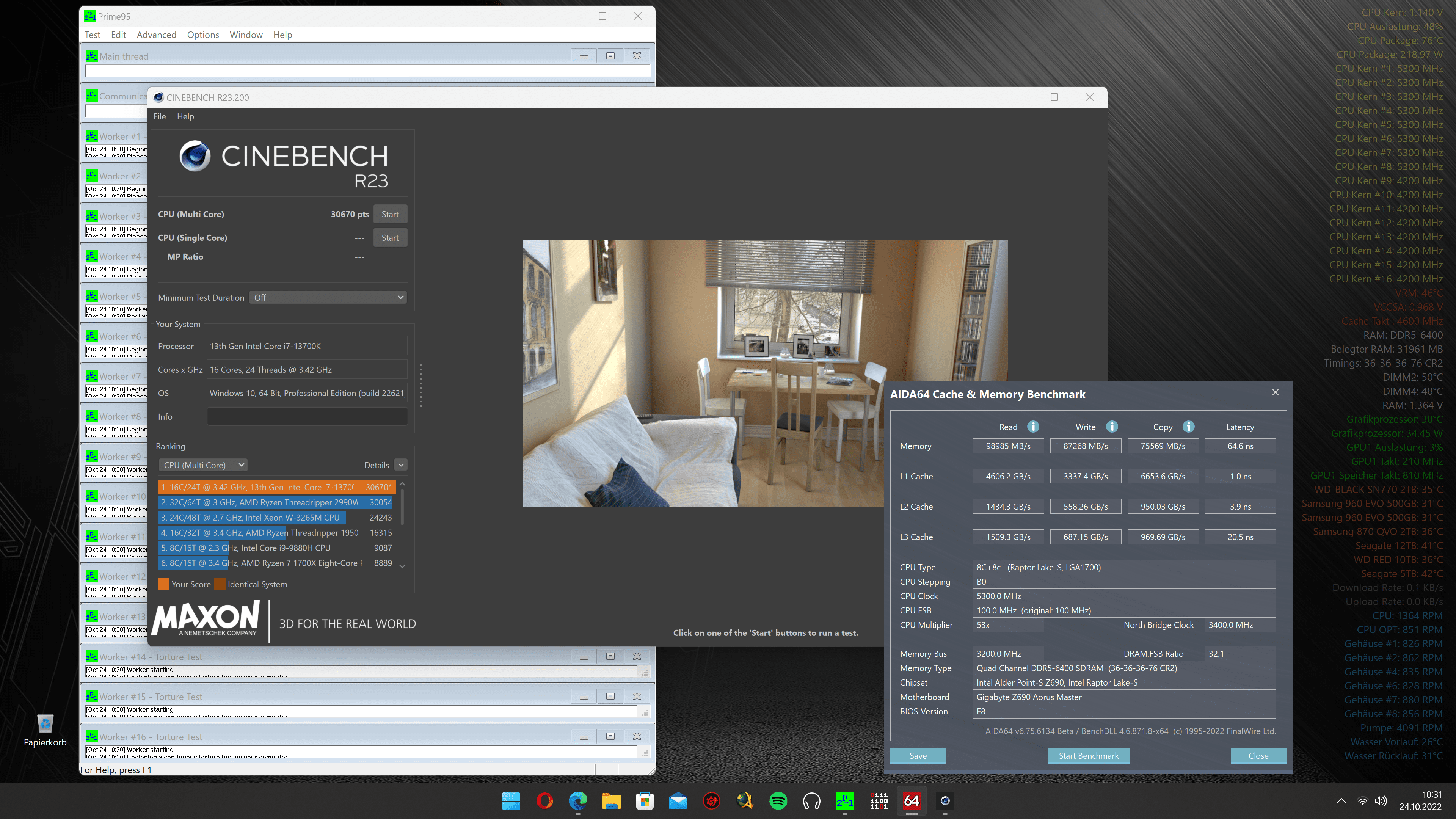
Task: Open Opera browser from the taskbar
Action: (544, 801)
